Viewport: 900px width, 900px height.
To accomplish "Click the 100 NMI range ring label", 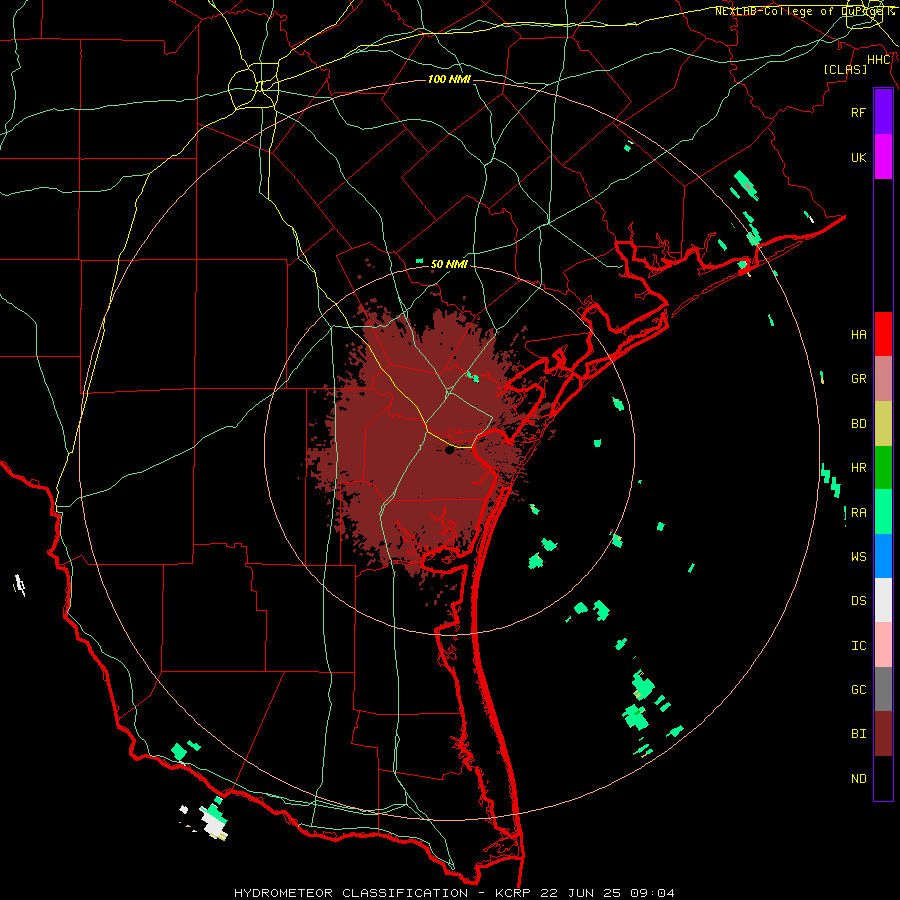I will pyautogui.click(x=449, y=79).
